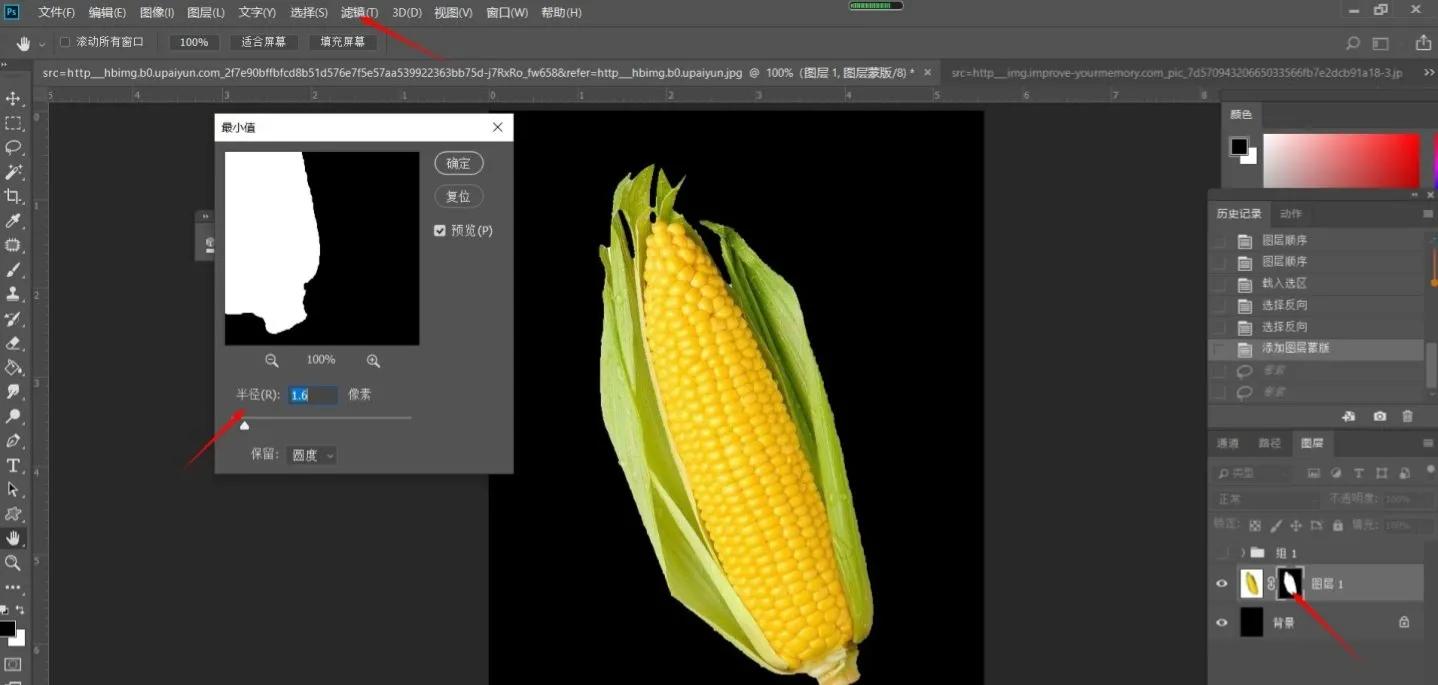Open the 保留 圆度 dropdown
This screenshot has height=685, width=1438.
(312, 455)
